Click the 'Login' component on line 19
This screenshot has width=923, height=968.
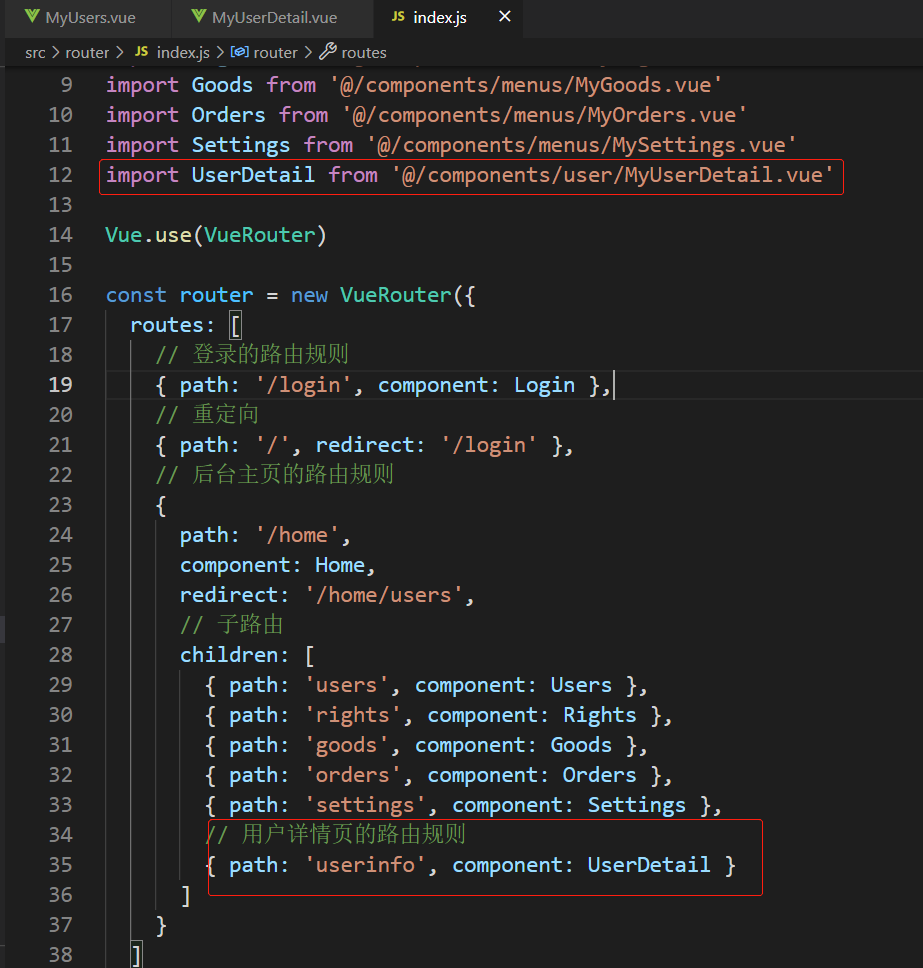pos(544,385)
